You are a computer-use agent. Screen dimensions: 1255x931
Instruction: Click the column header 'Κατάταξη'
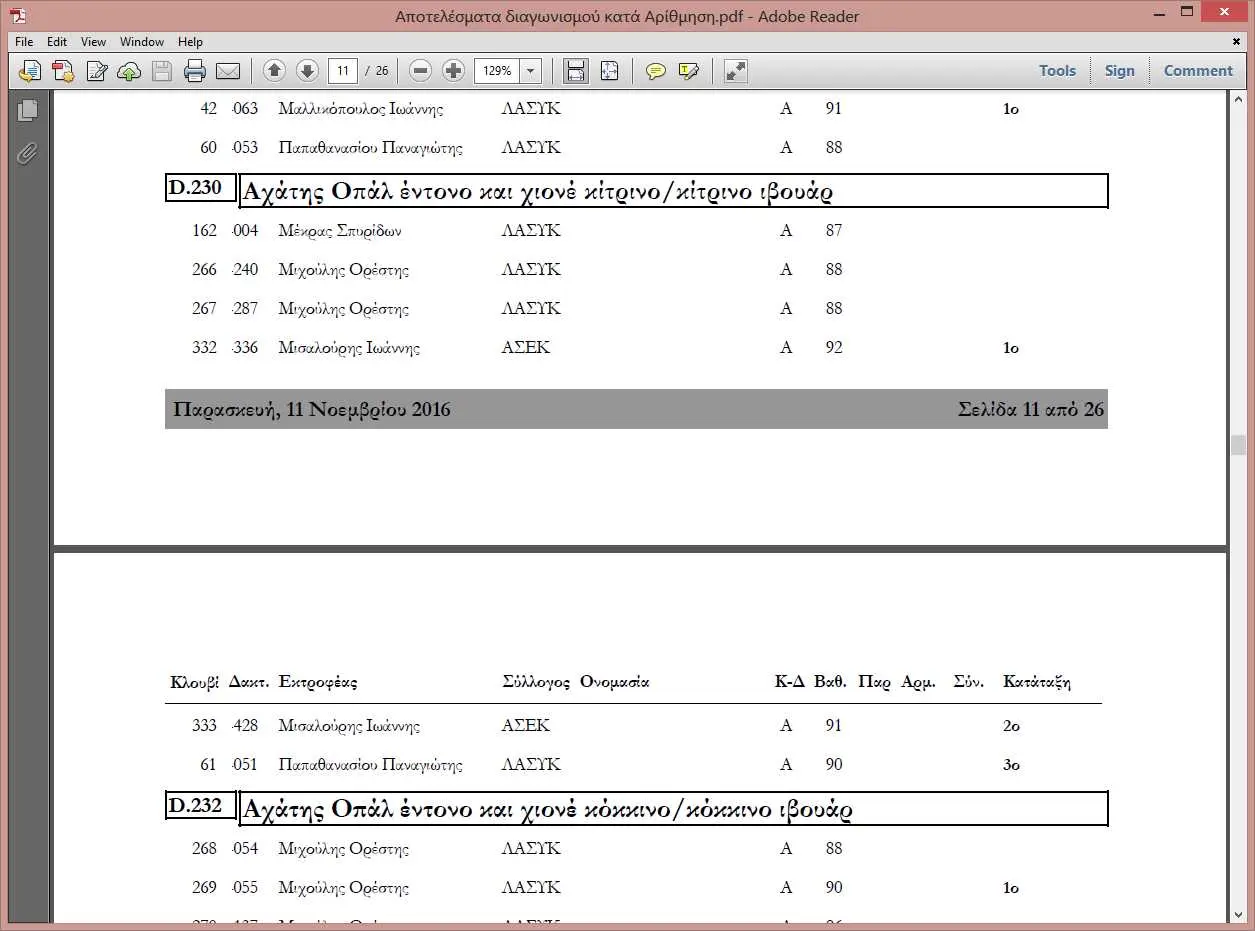(1037, 682)
